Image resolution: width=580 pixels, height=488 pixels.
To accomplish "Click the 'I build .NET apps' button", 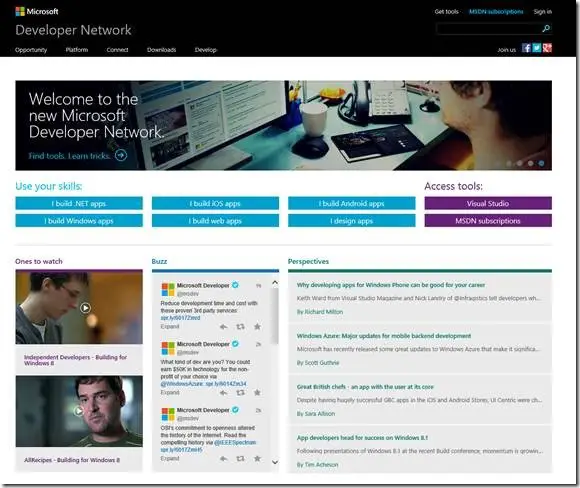I will (79, 203).
